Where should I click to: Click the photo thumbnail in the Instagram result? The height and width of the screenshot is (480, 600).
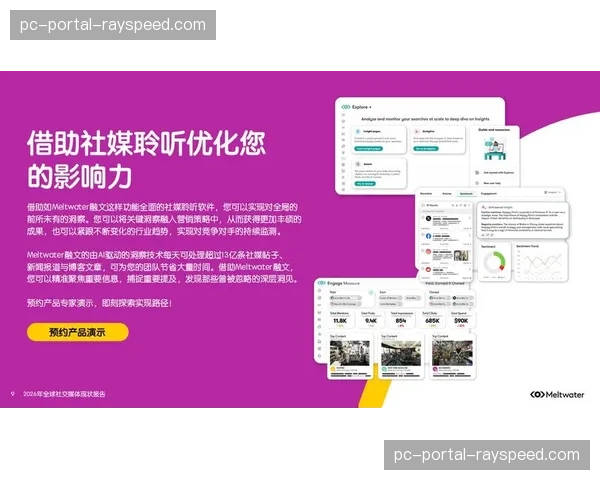click(461, 255)
